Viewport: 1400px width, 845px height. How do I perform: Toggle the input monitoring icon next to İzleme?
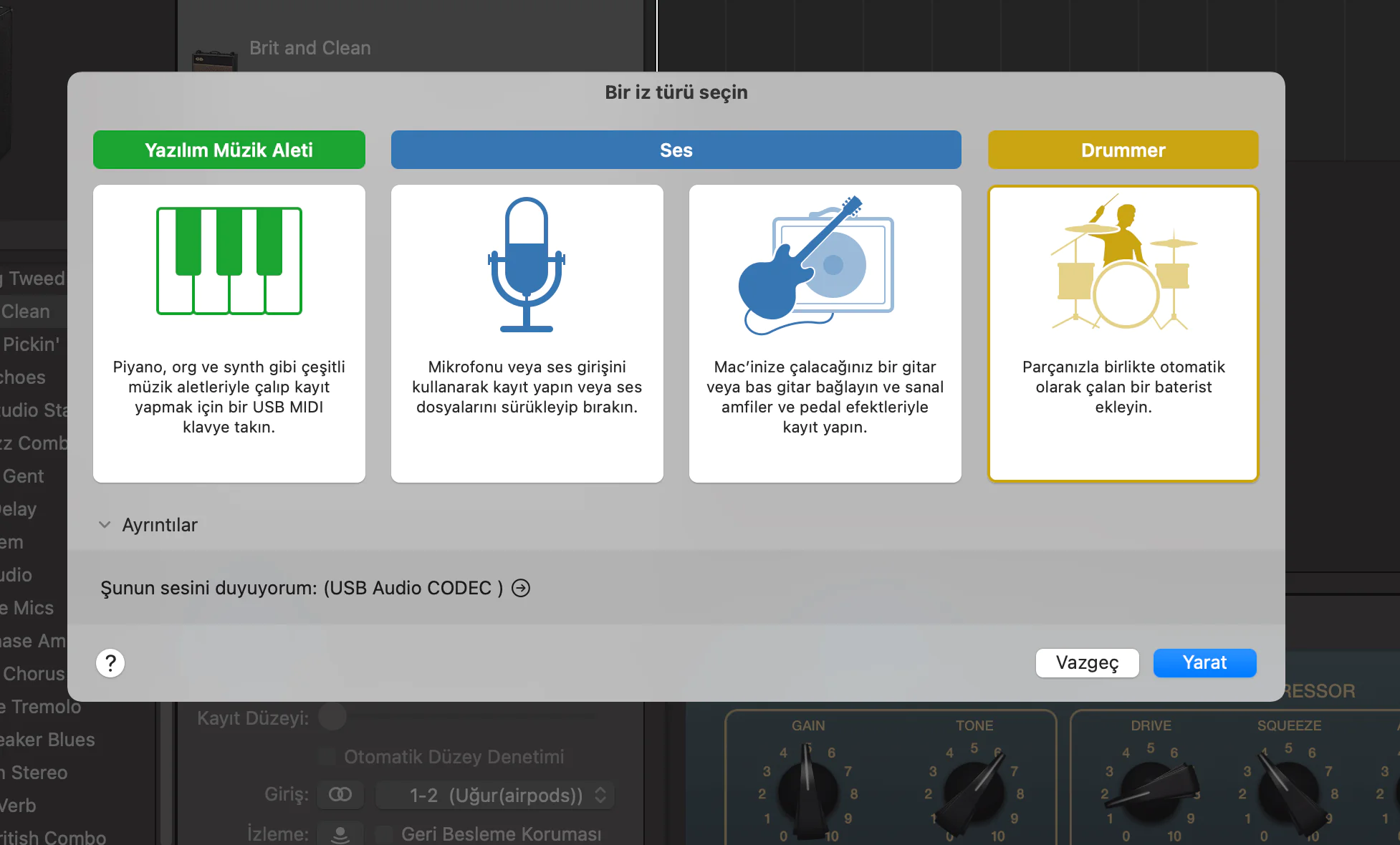pyautogui.click(x=340, y=834)
